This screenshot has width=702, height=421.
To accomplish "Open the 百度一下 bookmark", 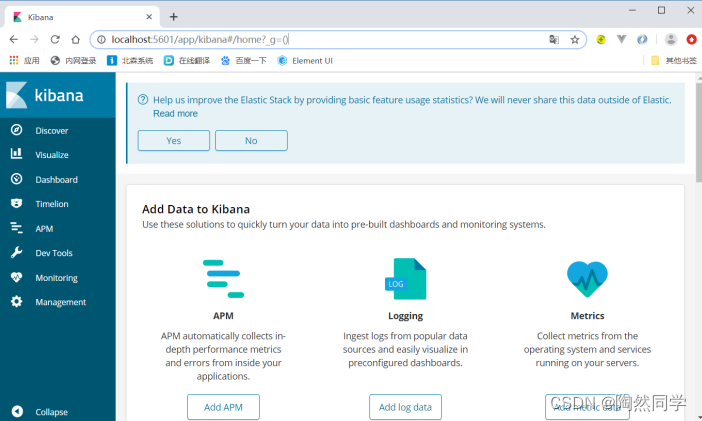I will (x=244, y=60).
